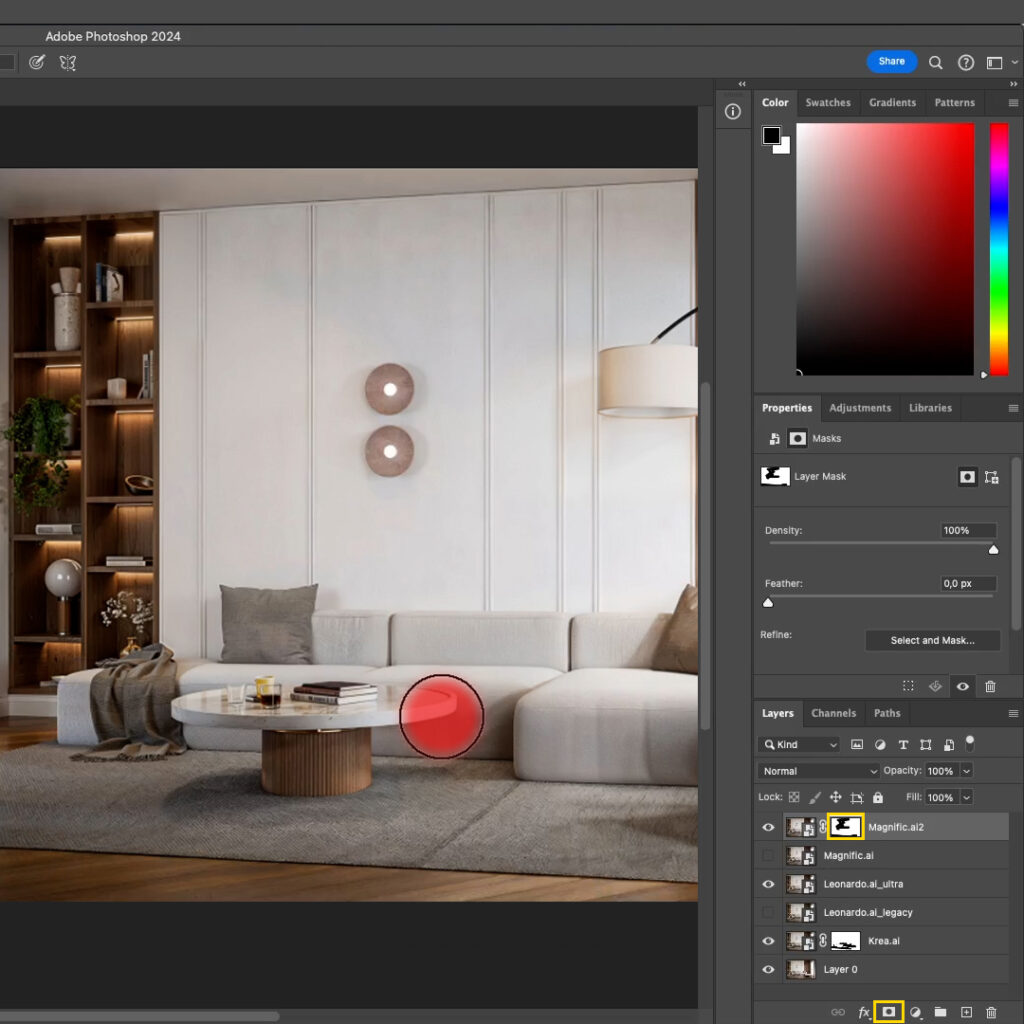The height and width of the screenshot is (1024, 1024).
Task: Click the blue Share button
Action: (891, 61)
